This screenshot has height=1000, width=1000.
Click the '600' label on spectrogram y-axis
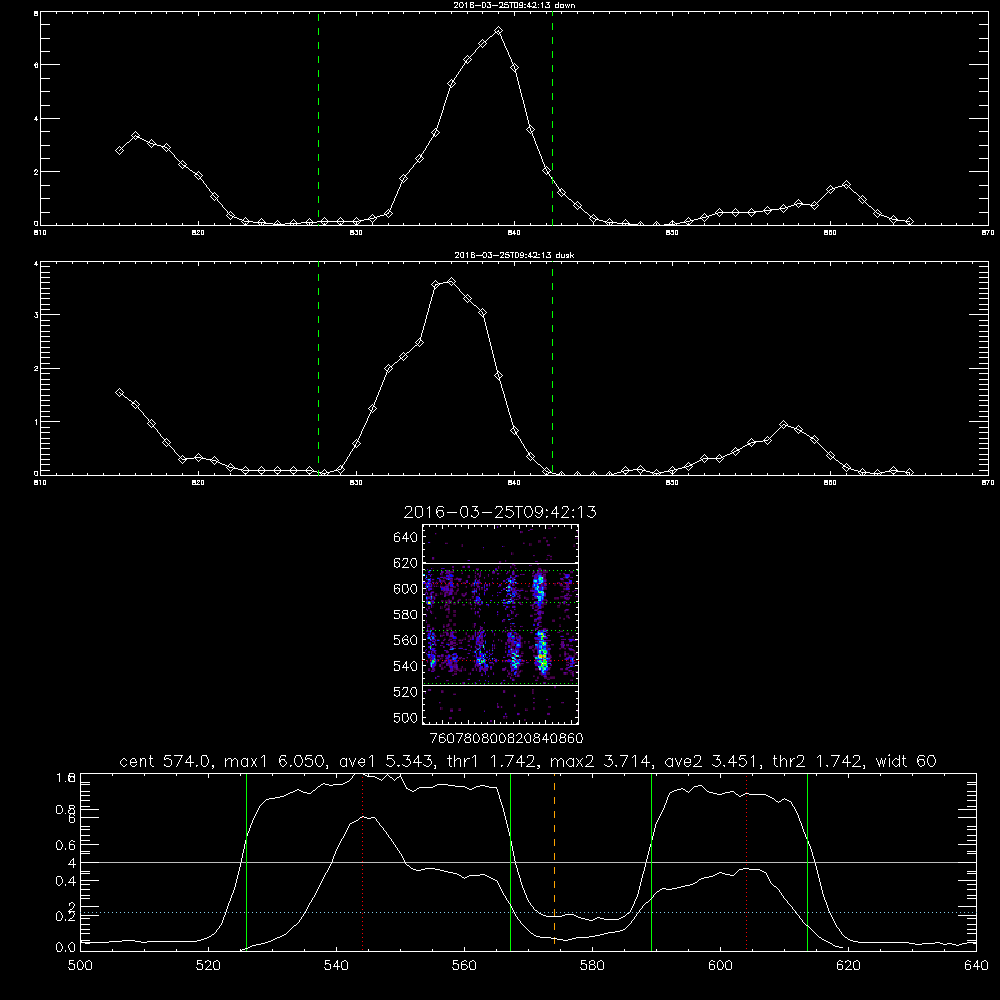tap(406, 589)
